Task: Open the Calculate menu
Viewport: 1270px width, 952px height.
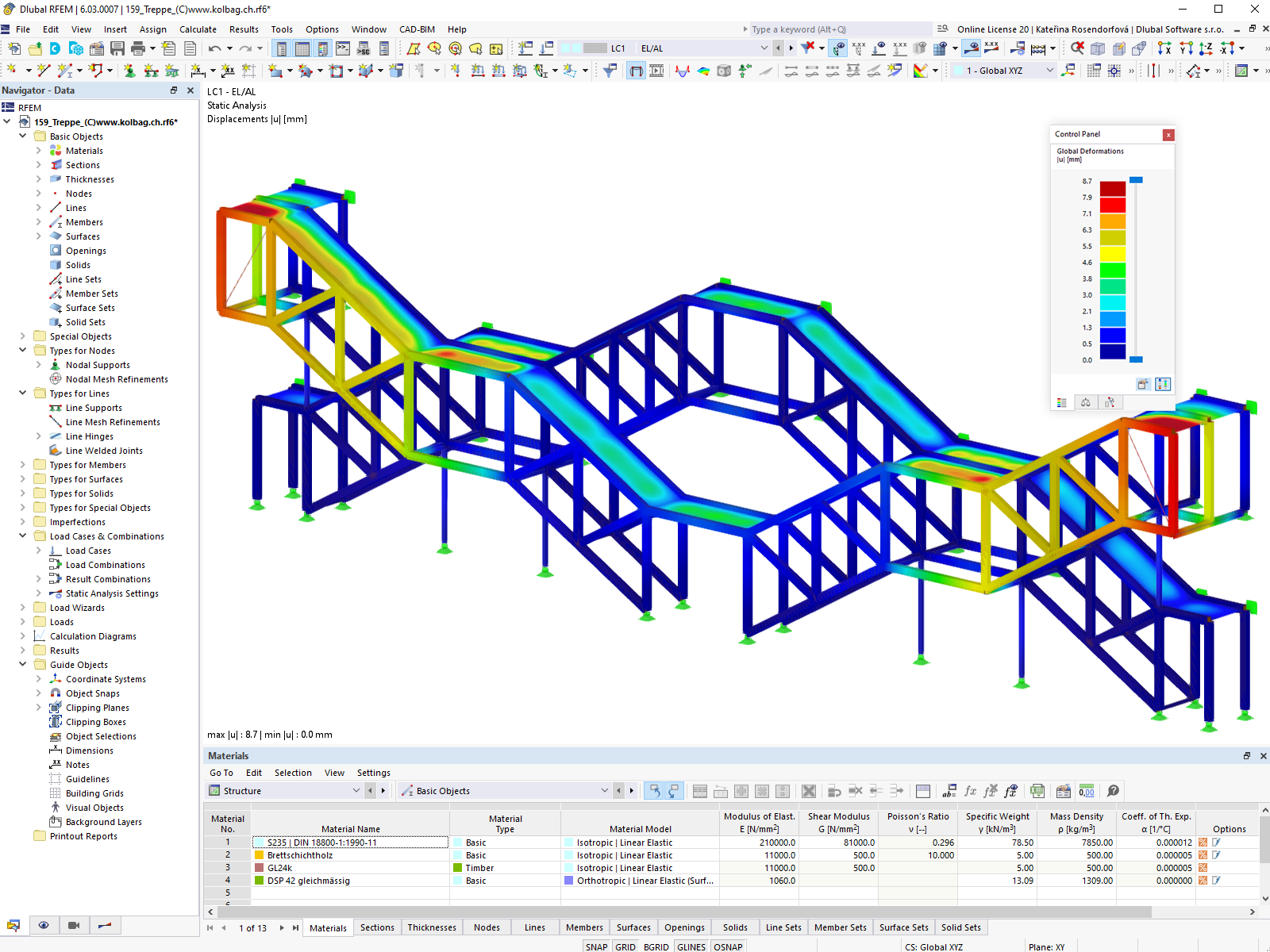Action: pos(197,29)
